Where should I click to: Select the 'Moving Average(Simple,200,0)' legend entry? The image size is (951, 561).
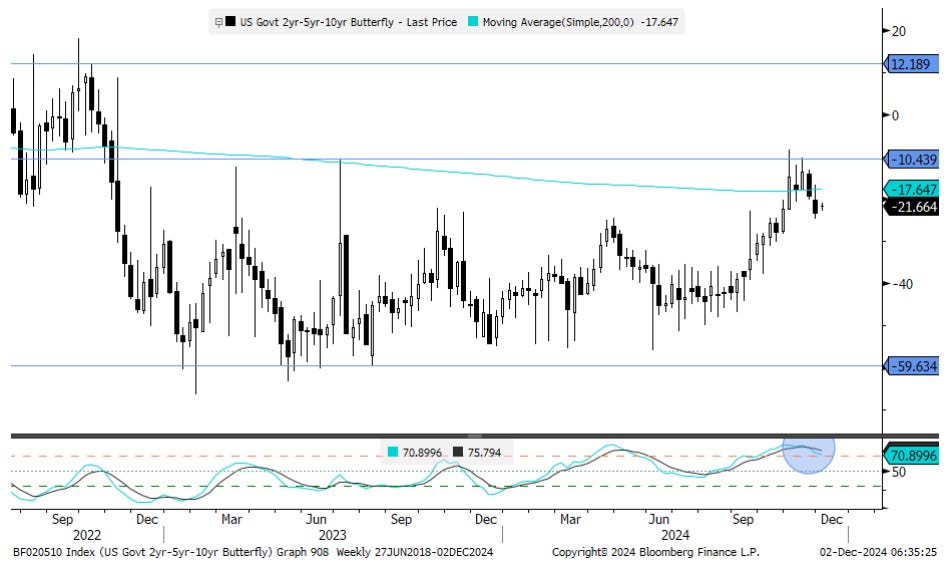(x=558, y=22)
